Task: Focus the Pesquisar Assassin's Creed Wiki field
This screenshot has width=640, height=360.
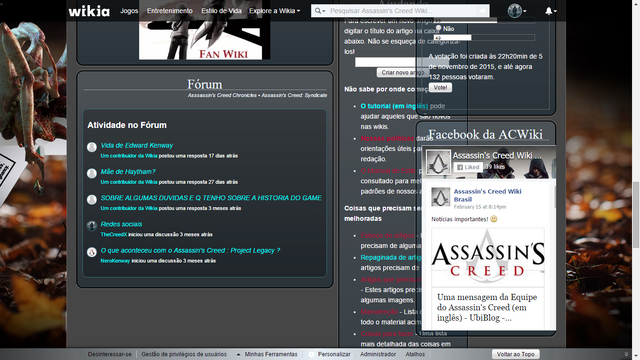Action: [x=402, y=11]
